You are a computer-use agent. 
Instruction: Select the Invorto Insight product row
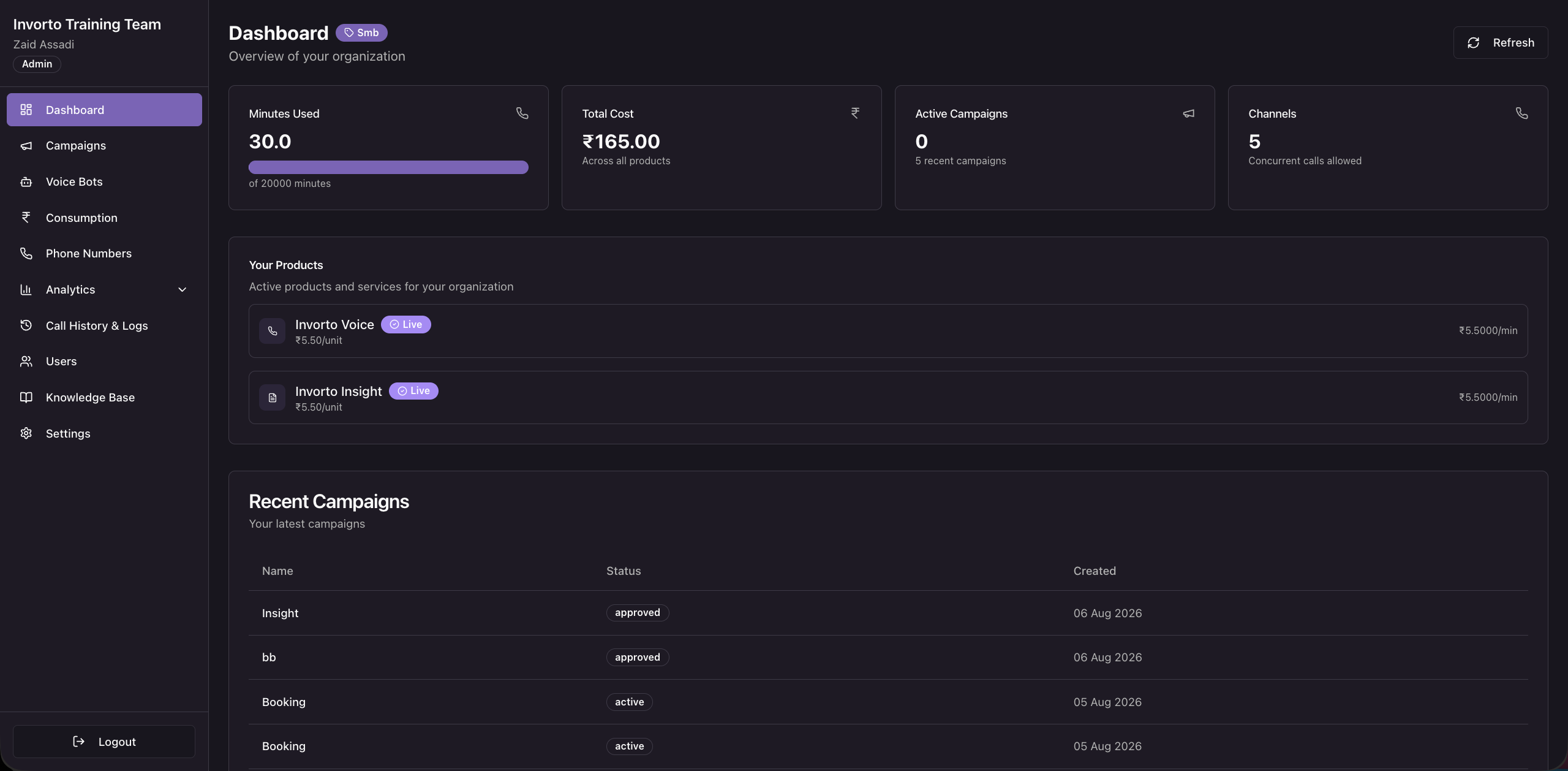[x=888, y=398]
